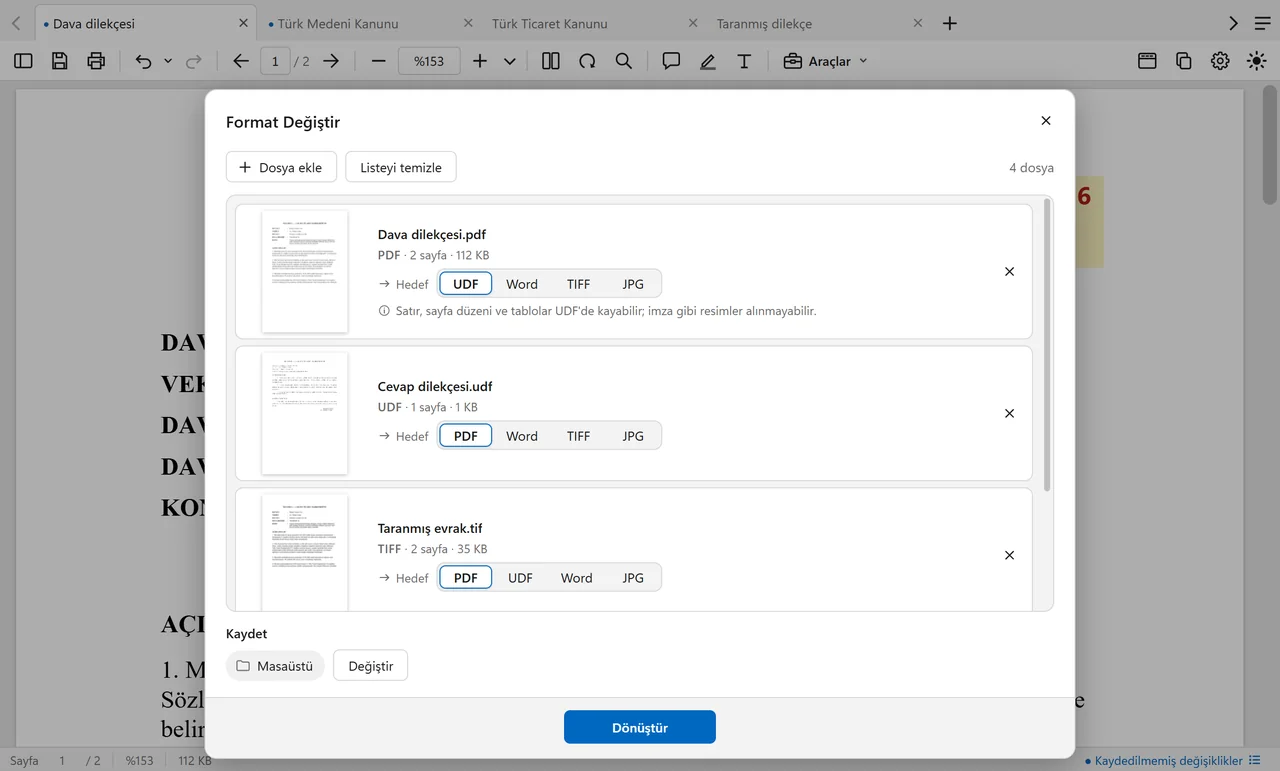Zoom out with minus icon
This screenshot has width=1280, height=771.
[378, 61]
